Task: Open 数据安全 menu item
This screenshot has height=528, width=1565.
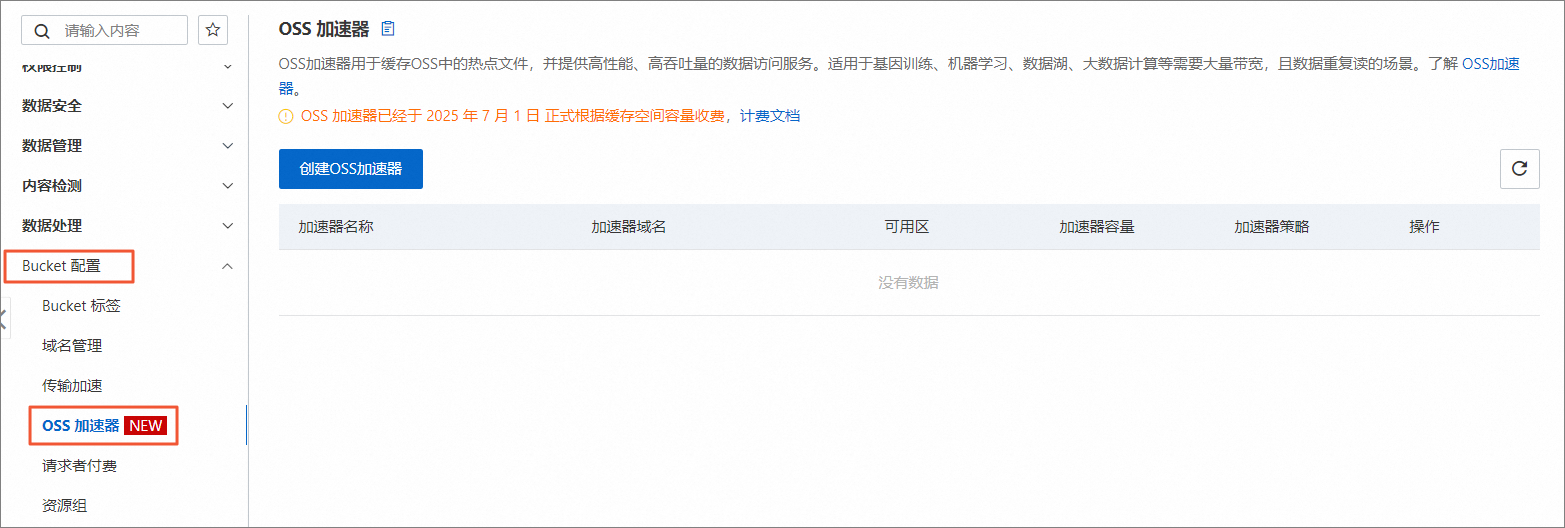Action: (x=52, y=105)
